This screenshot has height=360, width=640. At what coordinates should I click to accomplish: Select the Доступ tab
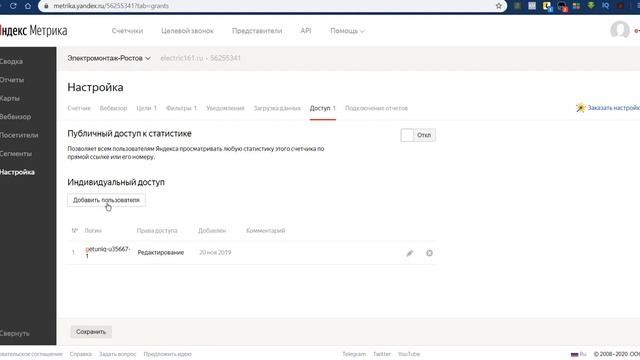322,108
